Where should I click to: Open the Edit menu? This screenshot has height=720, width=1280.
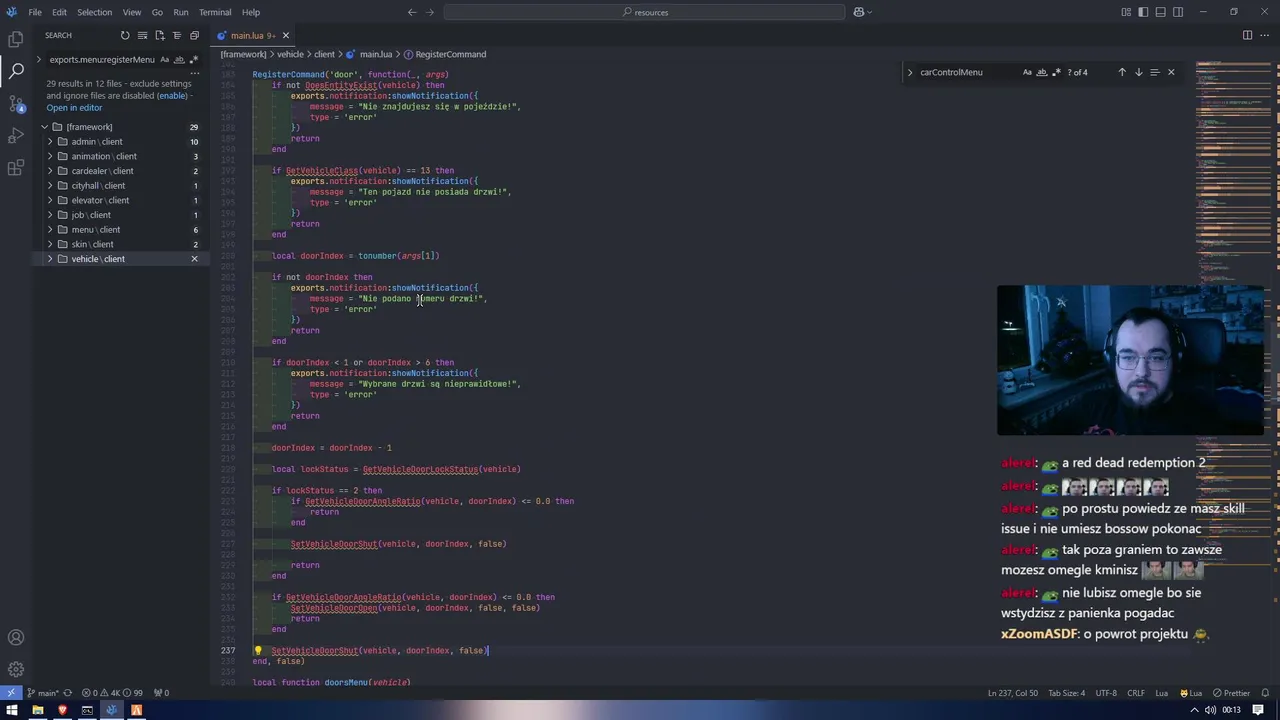coord(59,12)
